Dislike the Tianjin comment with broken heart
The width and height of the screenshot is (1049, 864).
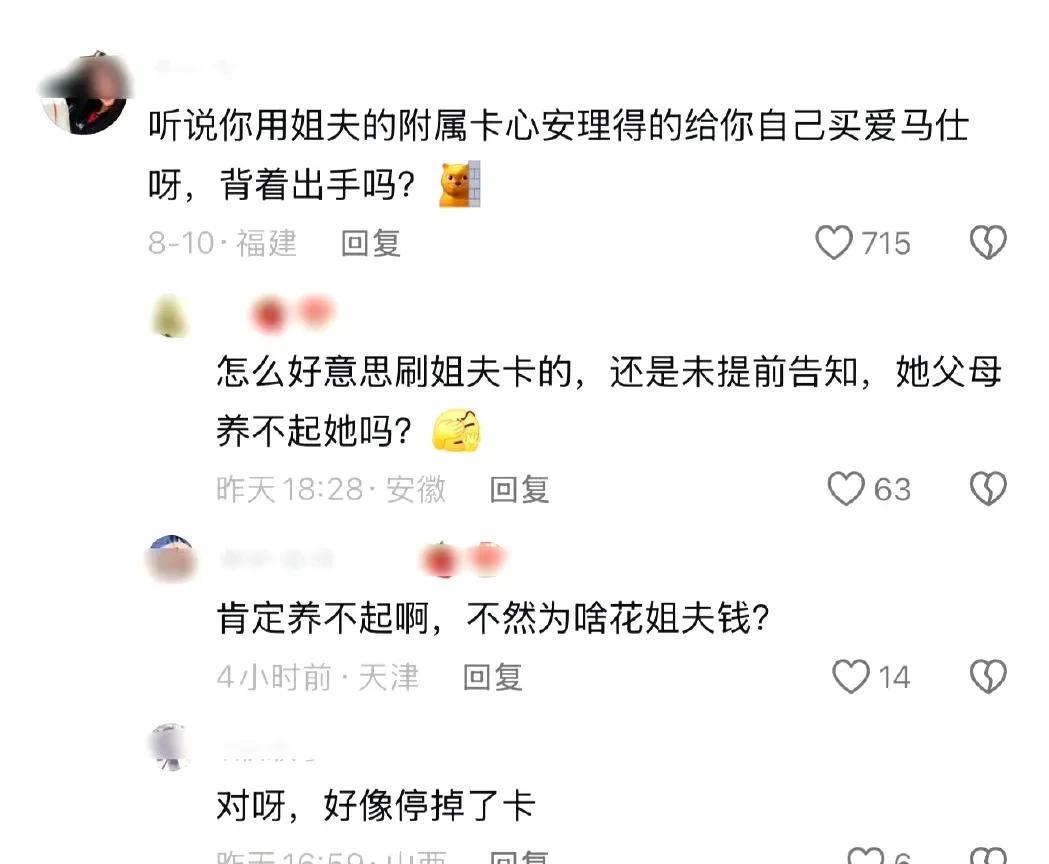coord(988,677)
